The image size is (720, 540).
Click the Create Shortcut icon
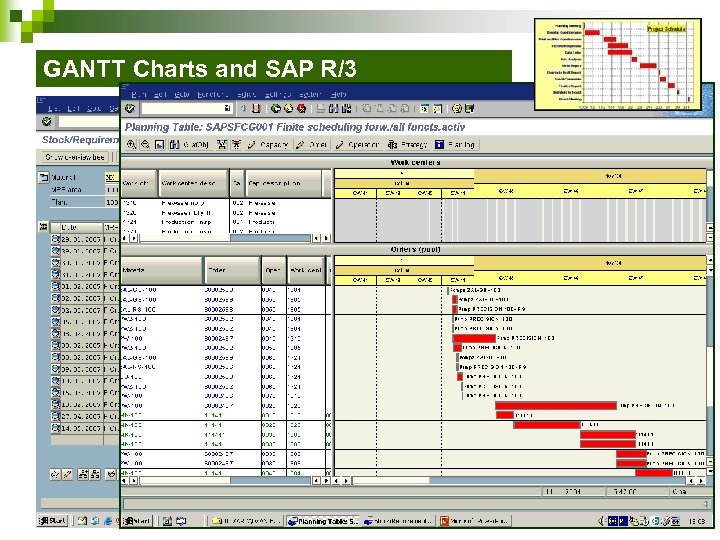point(438,109)
